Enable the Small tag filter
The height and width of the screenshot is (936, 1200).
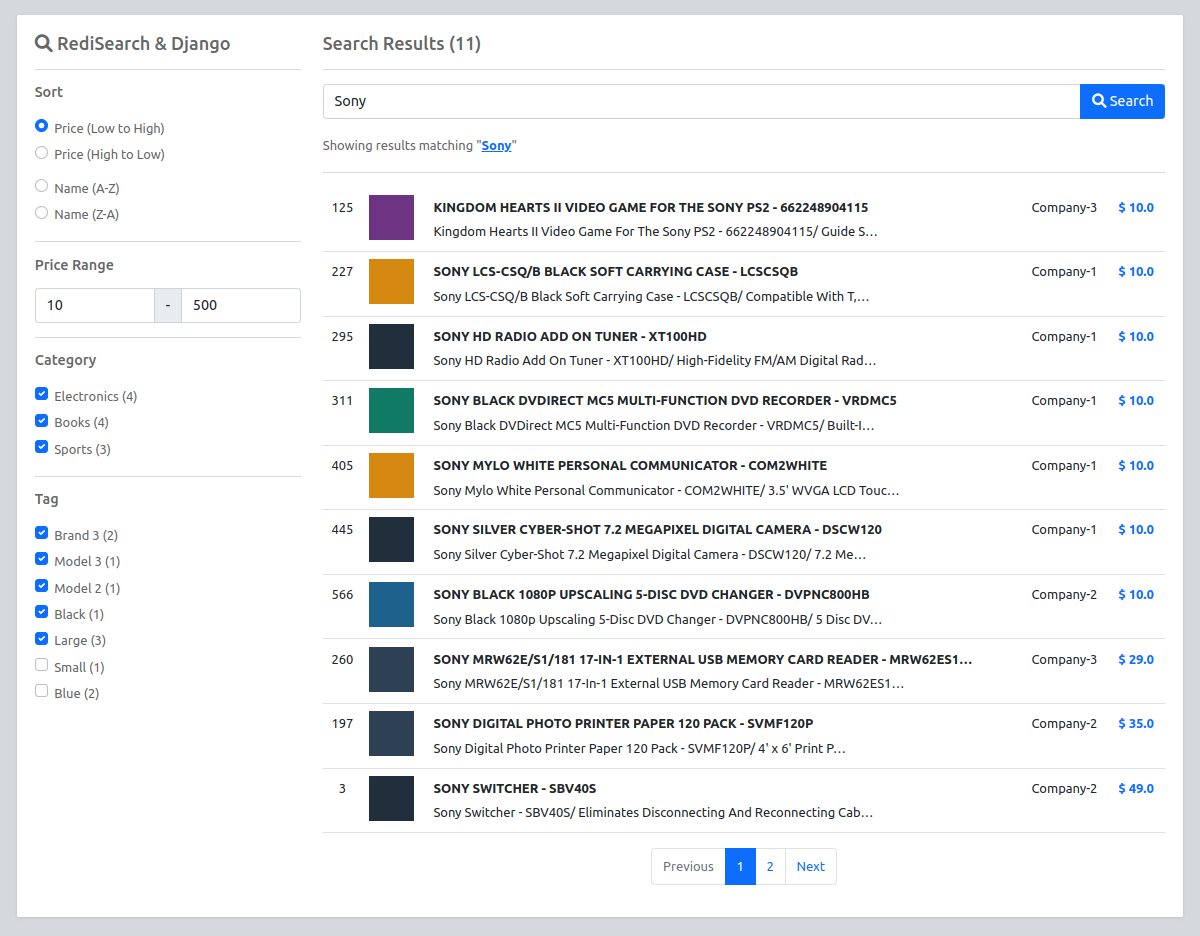point(41,664)
